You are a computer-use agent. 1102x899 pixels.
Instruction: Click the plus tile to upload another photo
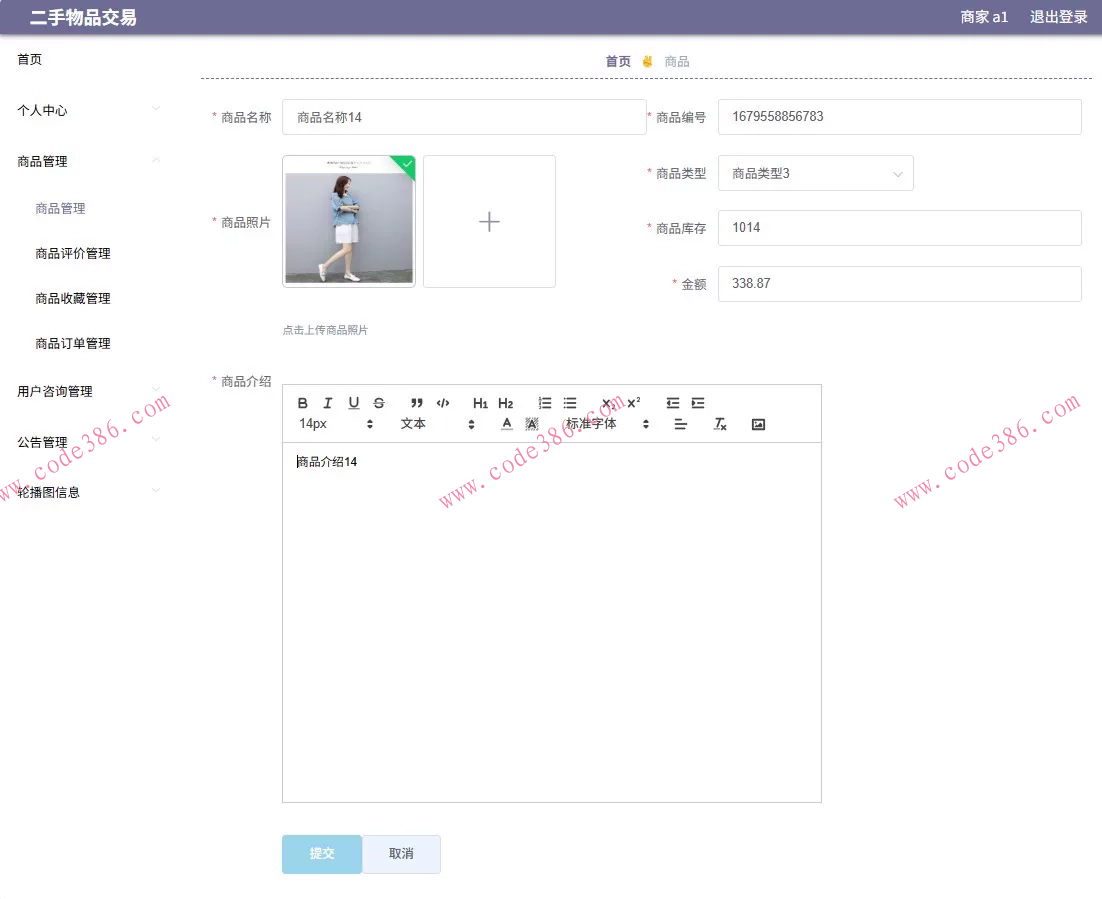(489, 220)
